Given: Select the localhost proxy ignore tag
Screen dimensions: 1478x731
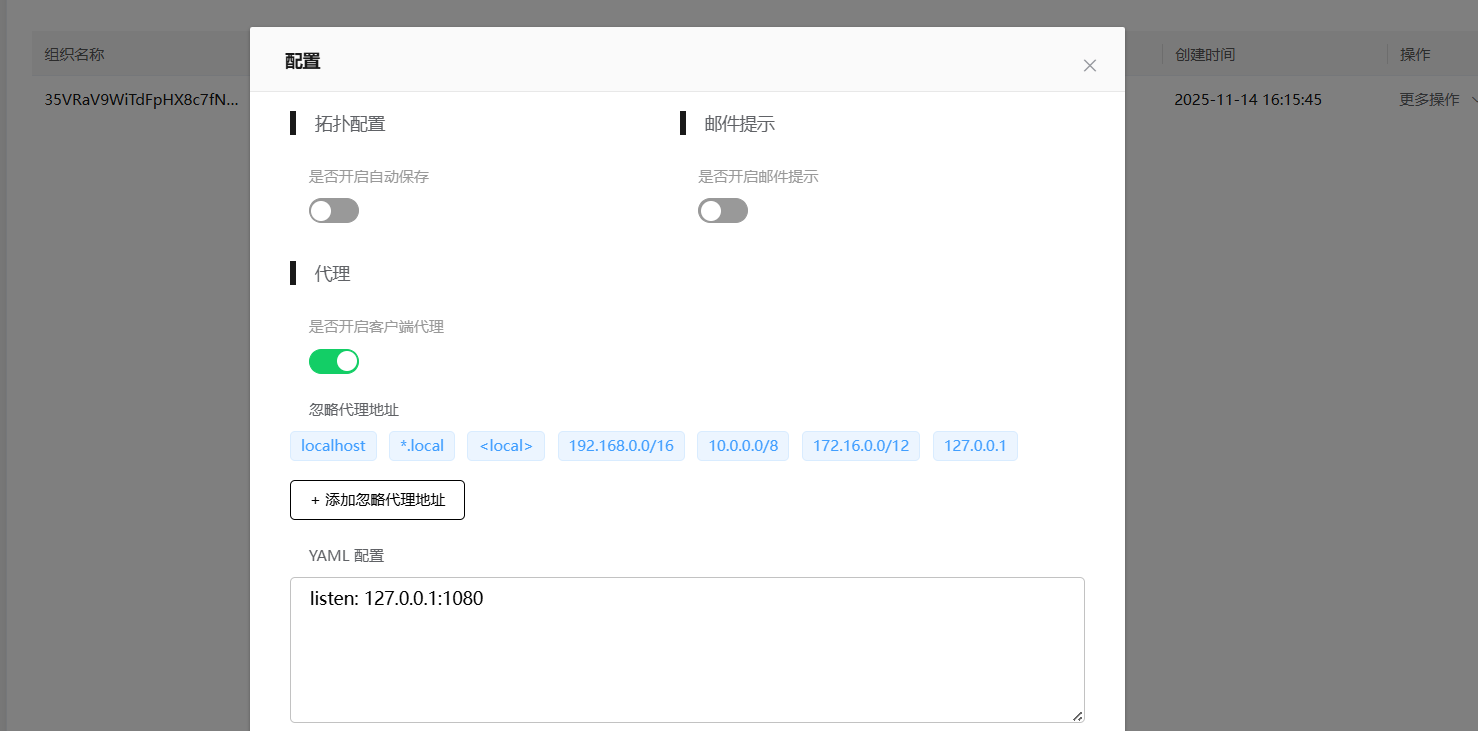Looking at the screenshot, I should [333, 446].
